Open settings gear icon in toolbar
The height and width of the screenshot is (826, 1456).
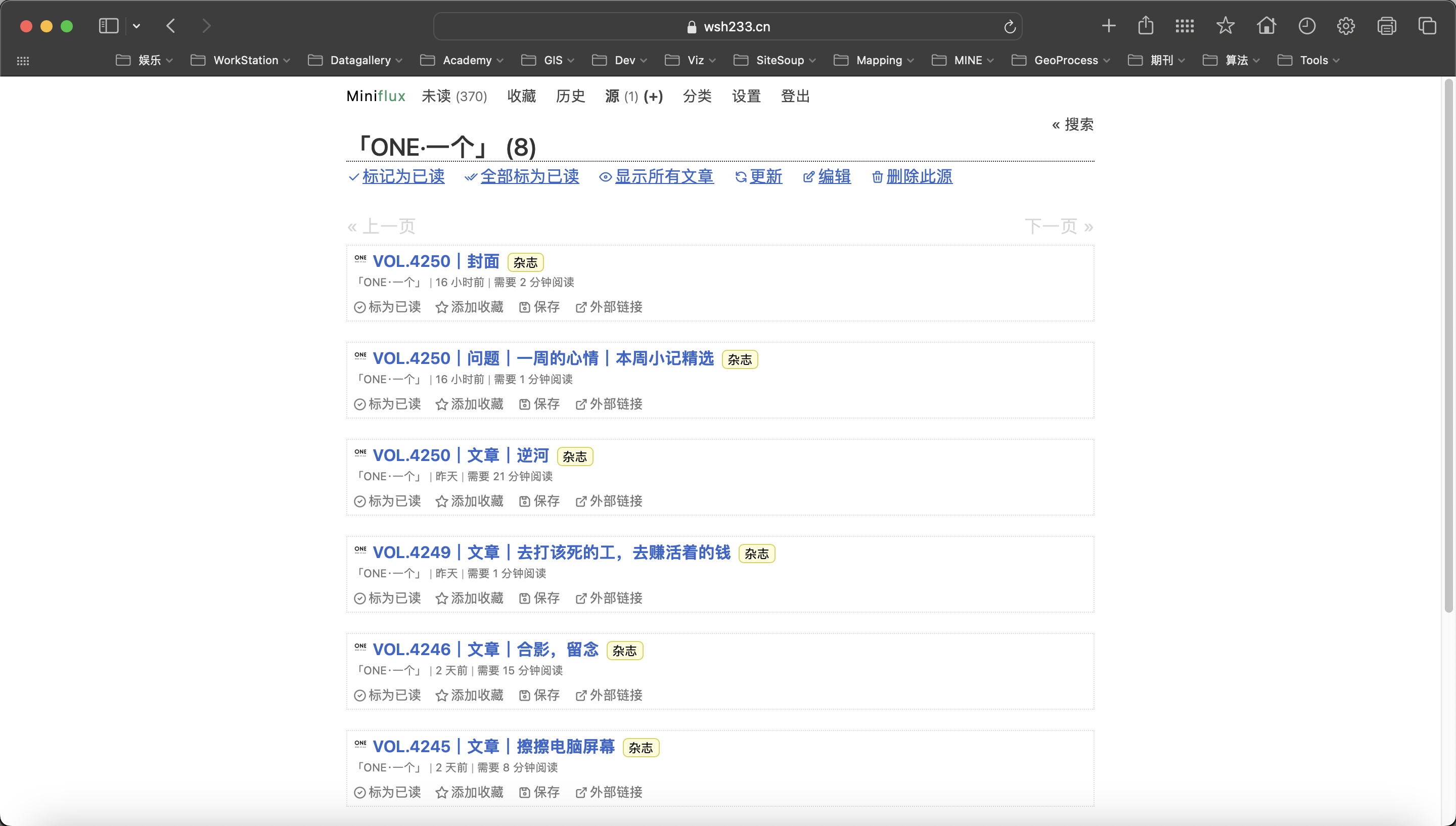coord(1346,26)
